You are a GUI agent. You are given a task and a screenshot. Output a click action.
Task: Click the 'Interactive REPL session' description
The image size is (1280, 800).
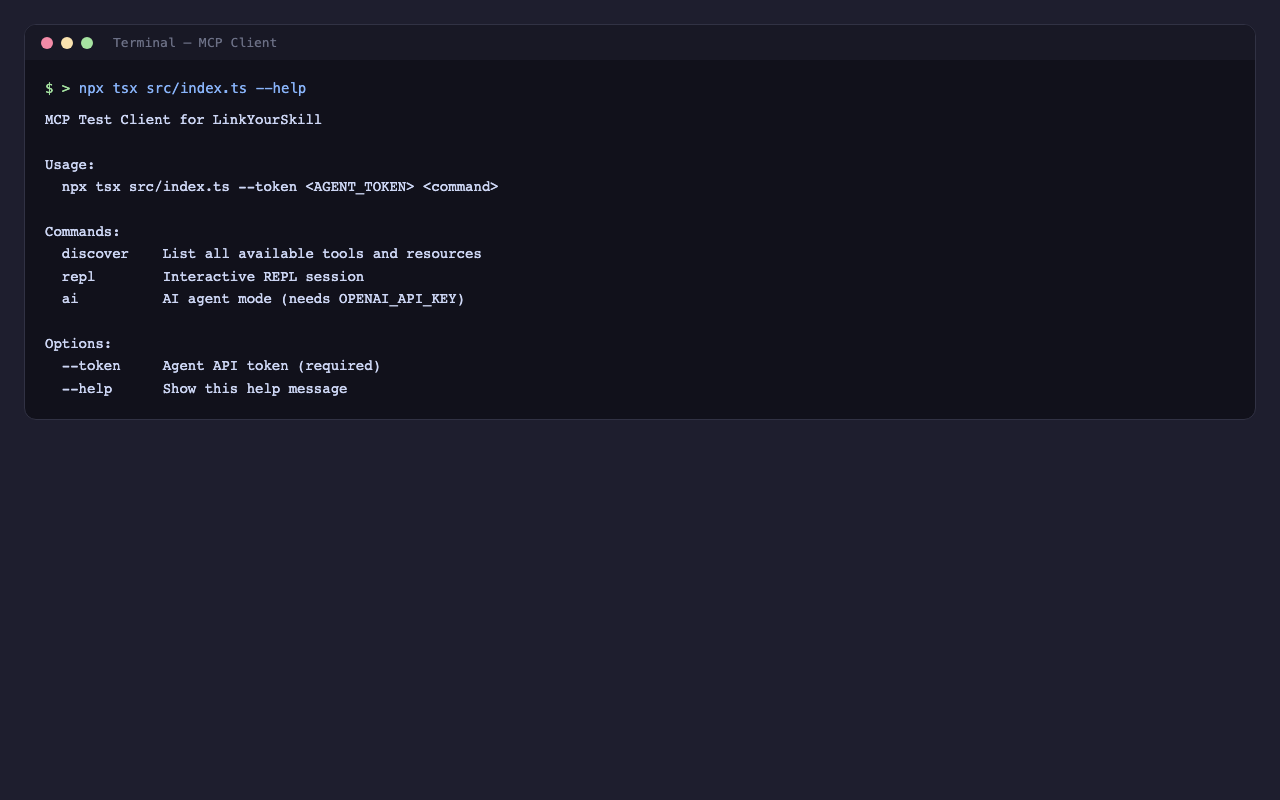pyautogui.click(x=263, y=277)
